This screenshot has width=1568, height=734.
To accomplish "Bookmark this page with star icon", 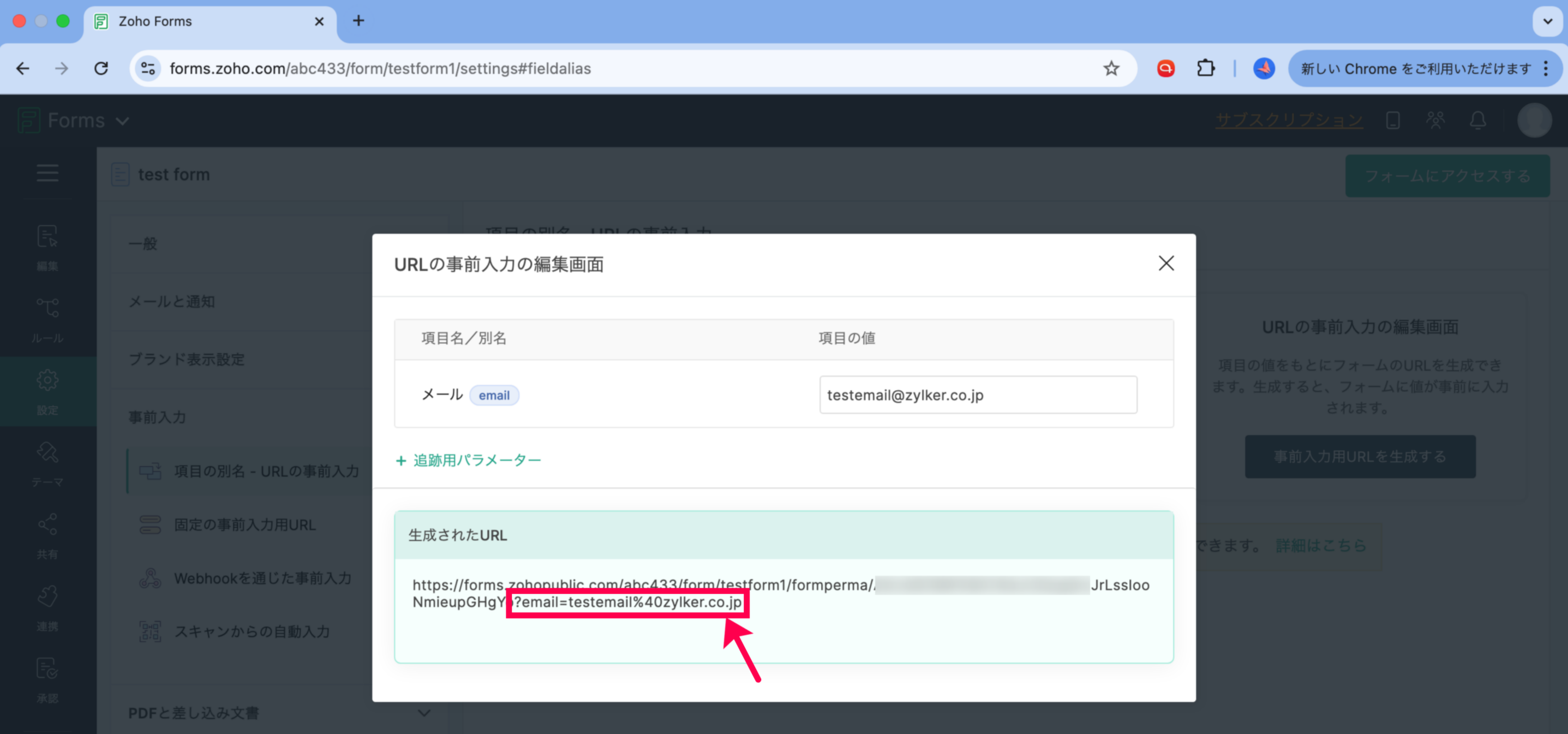I will (x=1111, y=69).
